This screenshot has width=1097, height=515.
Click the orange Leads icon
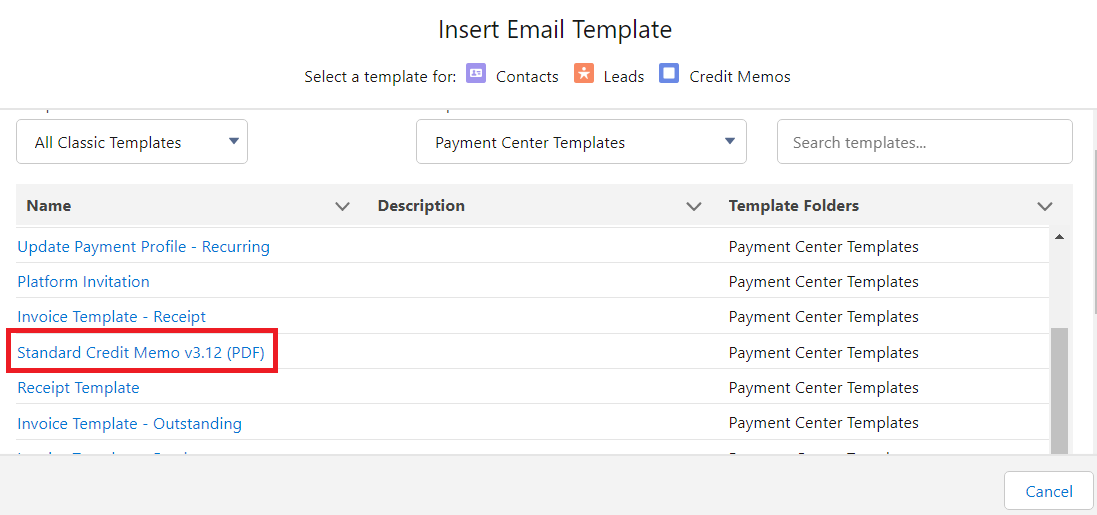click(584, 74)
